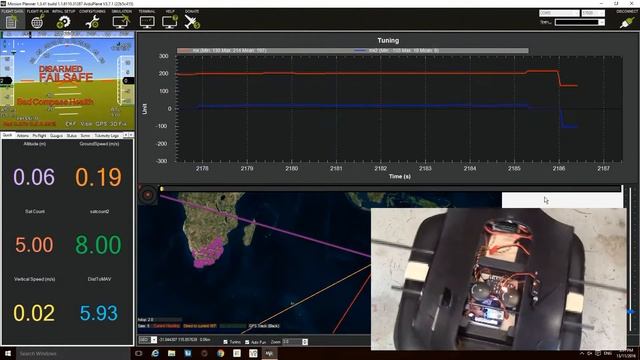Click the Vertical Speed value 0.02

click(x=34, y=313)
